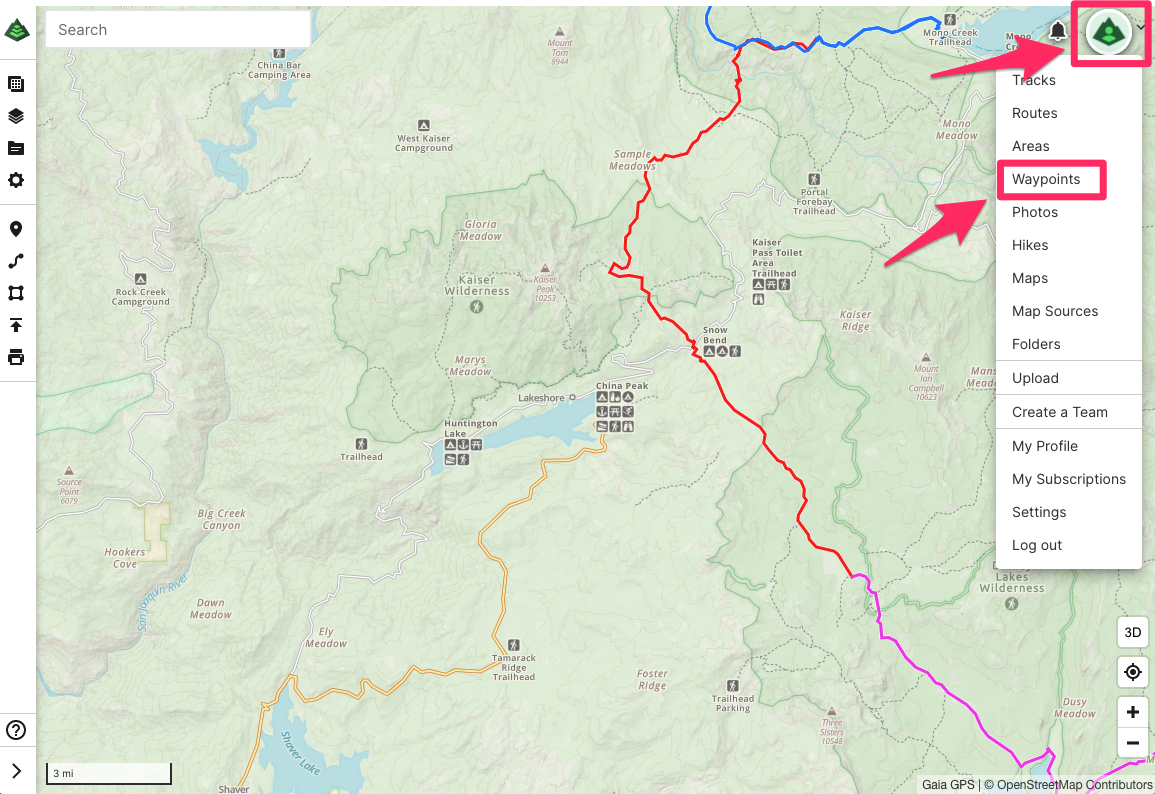Click the upload arrow sidebar icon
Screen dimensions: 1155x794
[x=15, y=325]
